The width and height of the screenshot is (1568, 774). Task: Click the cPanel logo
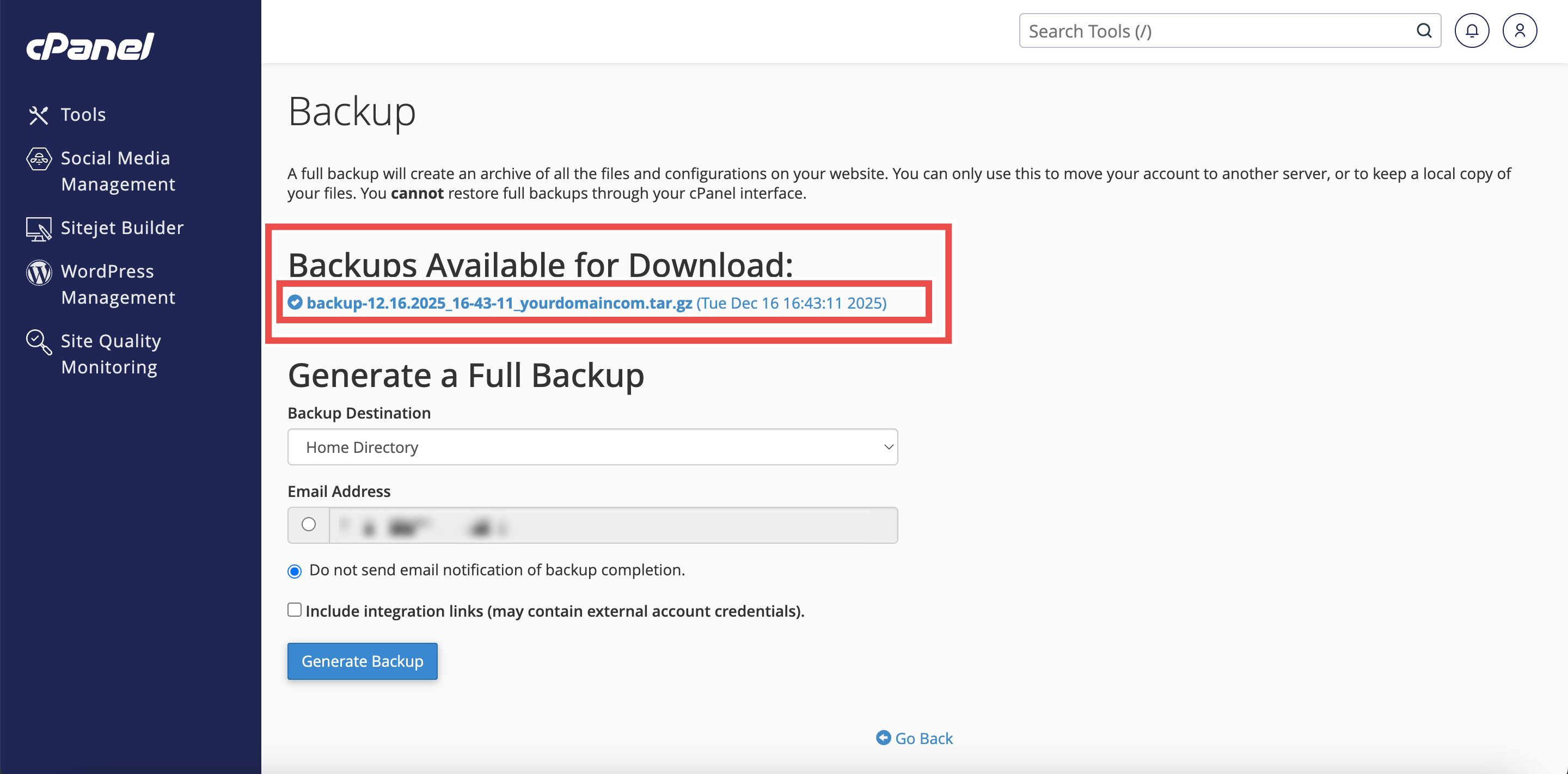[90, 46]
